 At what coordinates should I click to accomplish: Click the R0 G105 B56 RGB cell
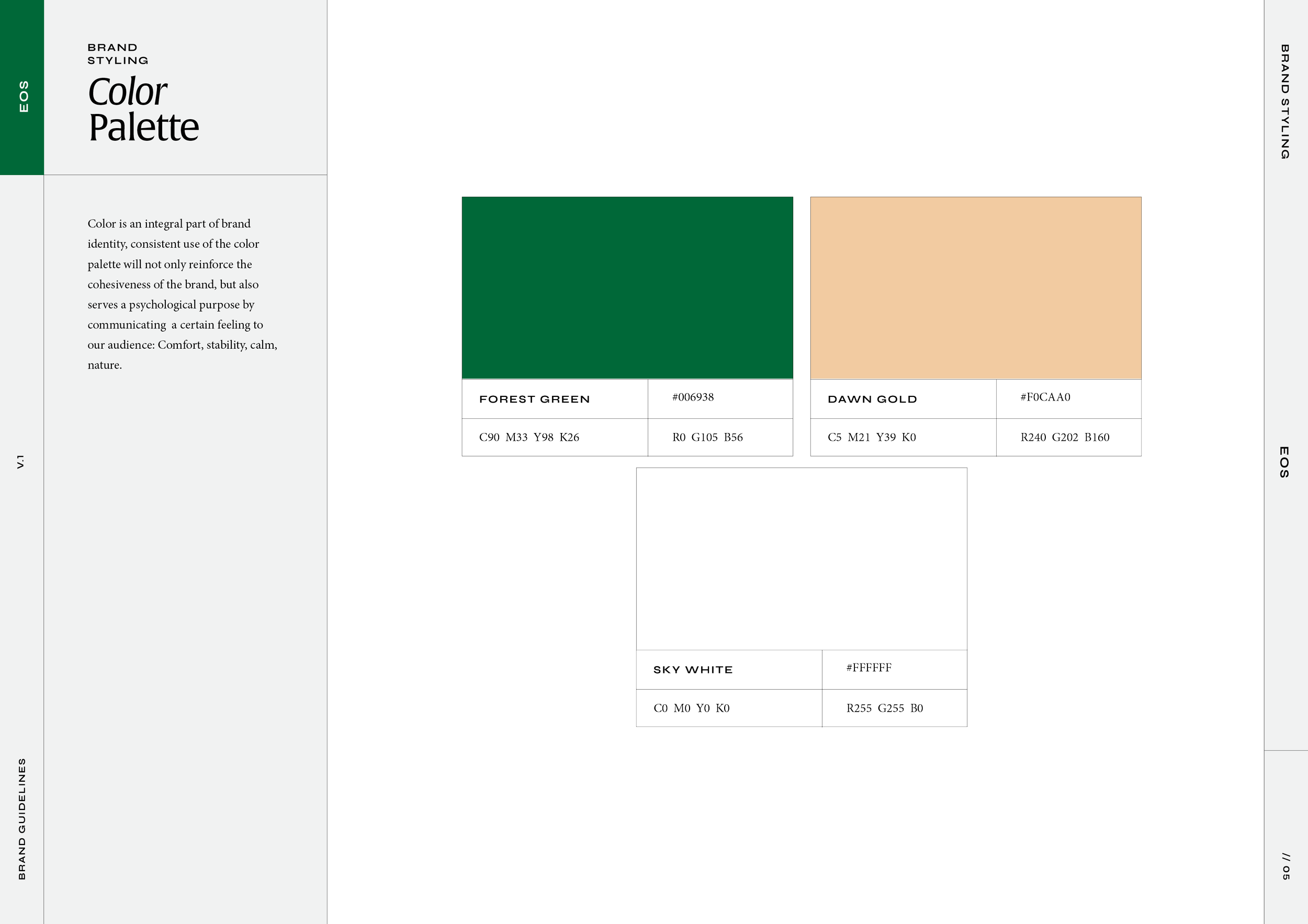707,437
